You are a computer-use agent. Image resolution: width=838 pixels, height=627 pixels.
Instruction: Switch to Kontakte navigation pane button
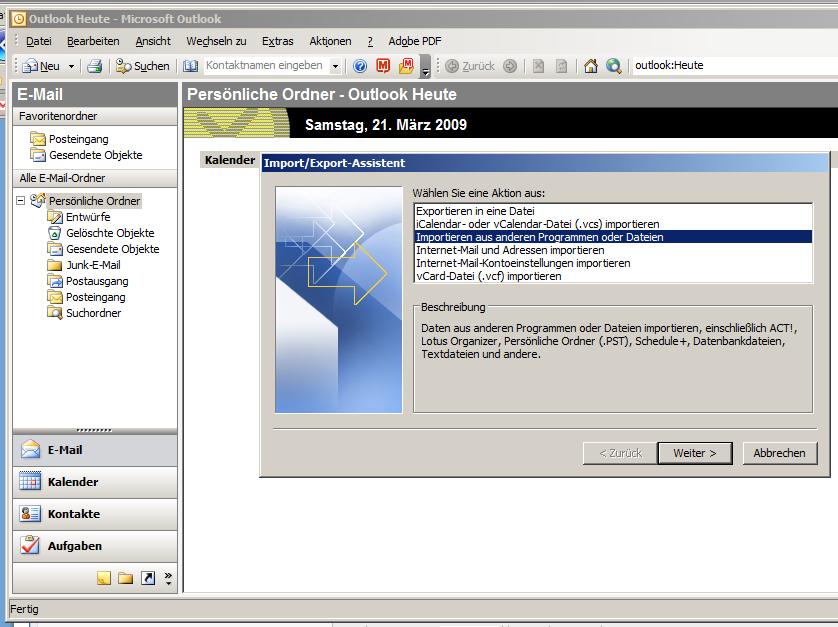[x=95, y=514]
